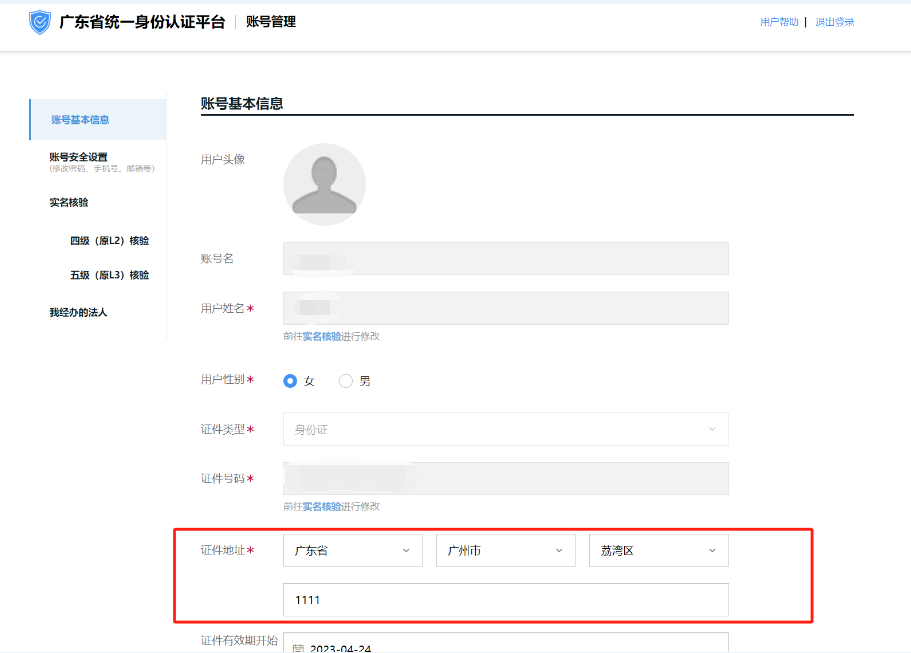Select the 女 gender radio button
This screenshot has width=911, height=653.
[289, 381]
